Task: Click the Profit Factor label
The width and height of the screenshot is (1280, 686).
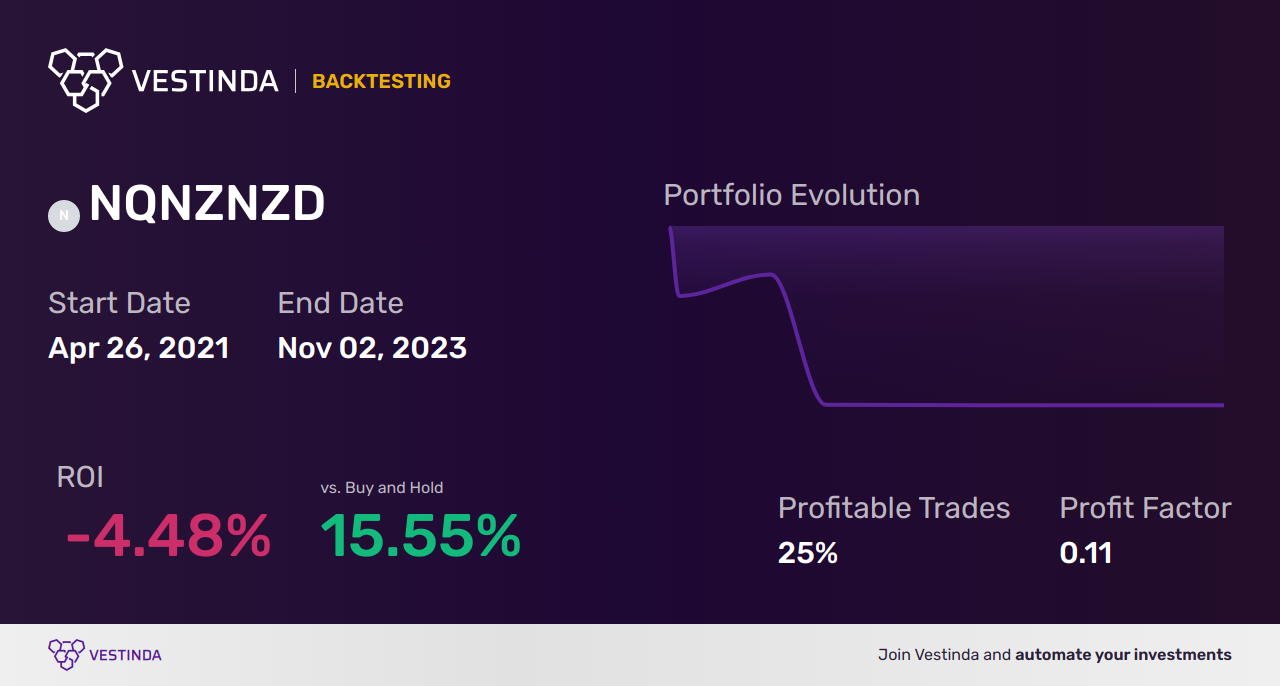Action: (1145, 508)
